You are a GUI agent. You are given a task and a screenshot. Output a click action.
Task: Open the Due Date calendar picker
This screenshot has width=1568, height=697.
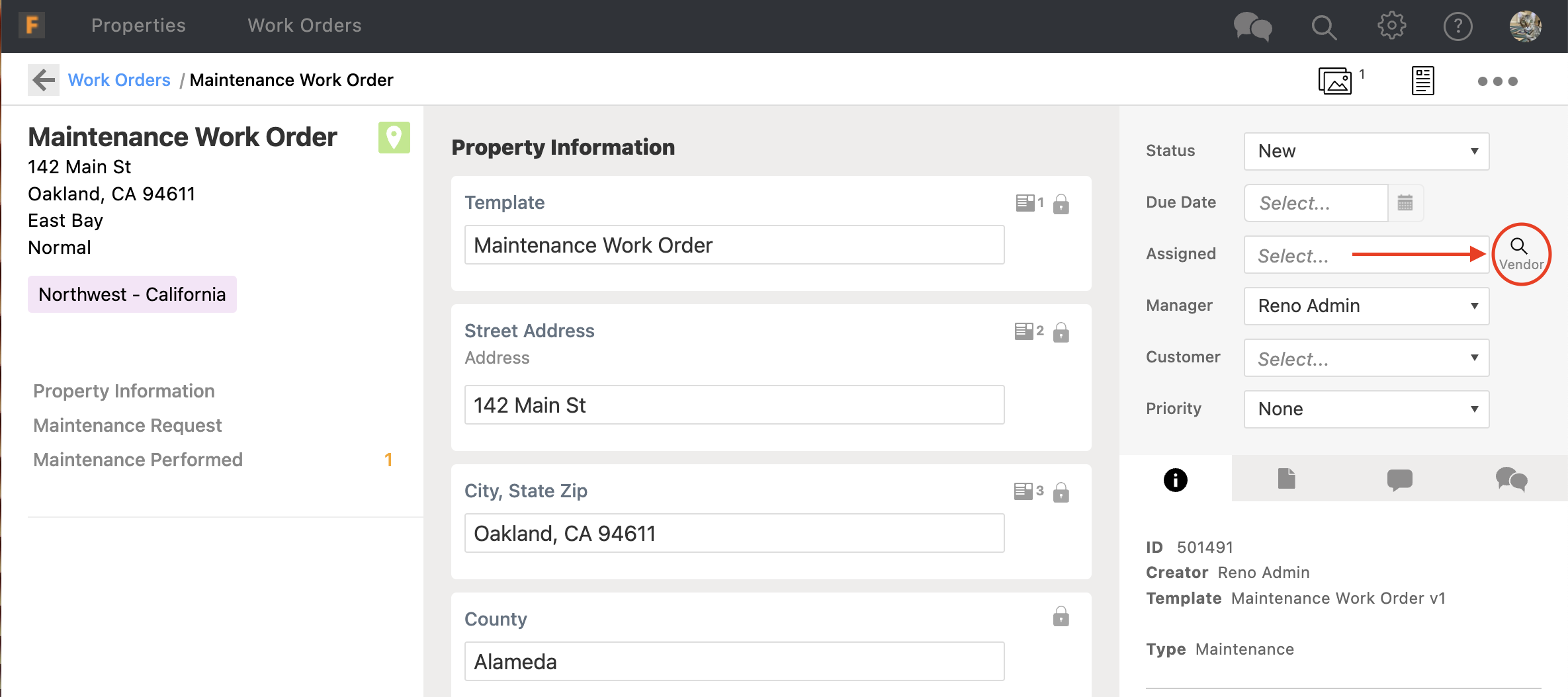click(x=1405, y=203)
